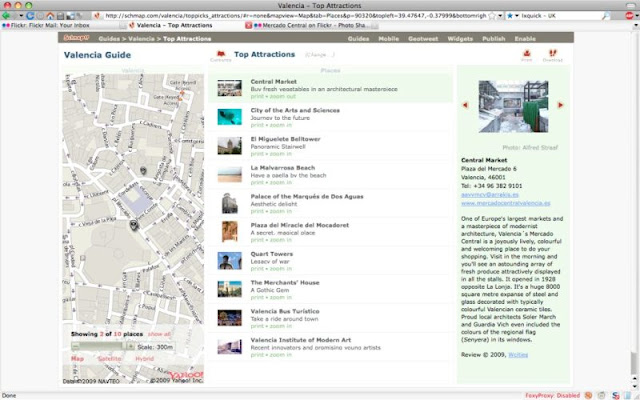Open the Mobile menu item
This screenshot has height=400, width=640.
tap(389, 39)
